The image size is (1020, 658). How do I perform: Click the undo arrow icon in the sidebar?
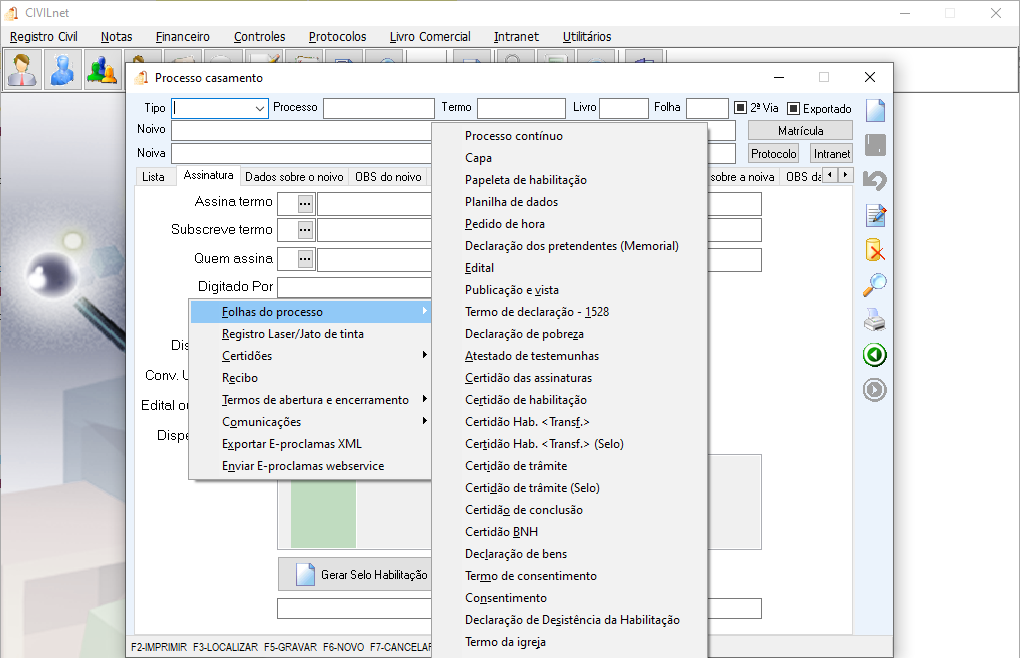876,180
